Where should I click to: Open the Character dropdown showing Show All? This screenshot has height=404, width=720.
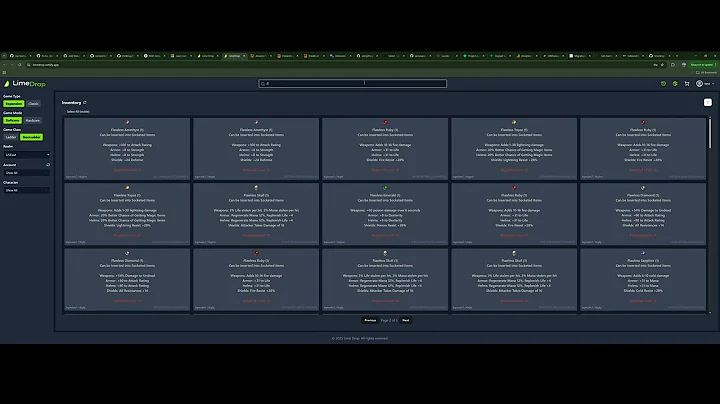tap(27, 190)
